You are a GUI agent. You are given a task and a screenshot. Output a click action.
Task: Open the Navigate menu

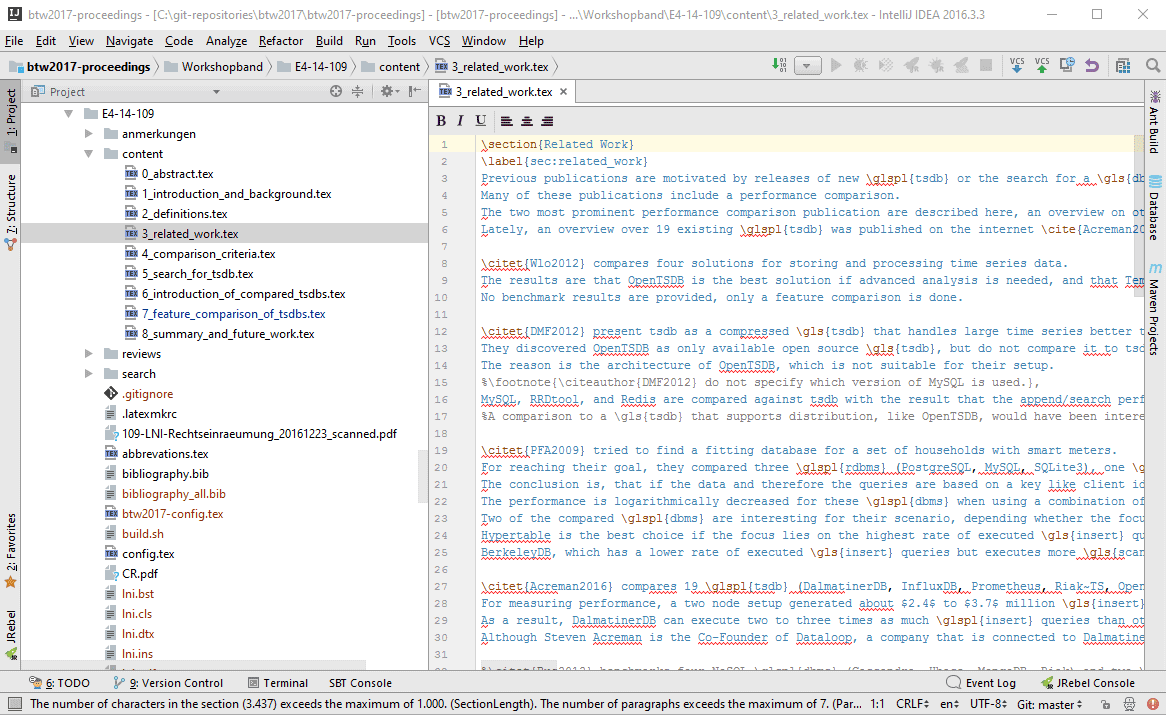[x=129, y=41]
